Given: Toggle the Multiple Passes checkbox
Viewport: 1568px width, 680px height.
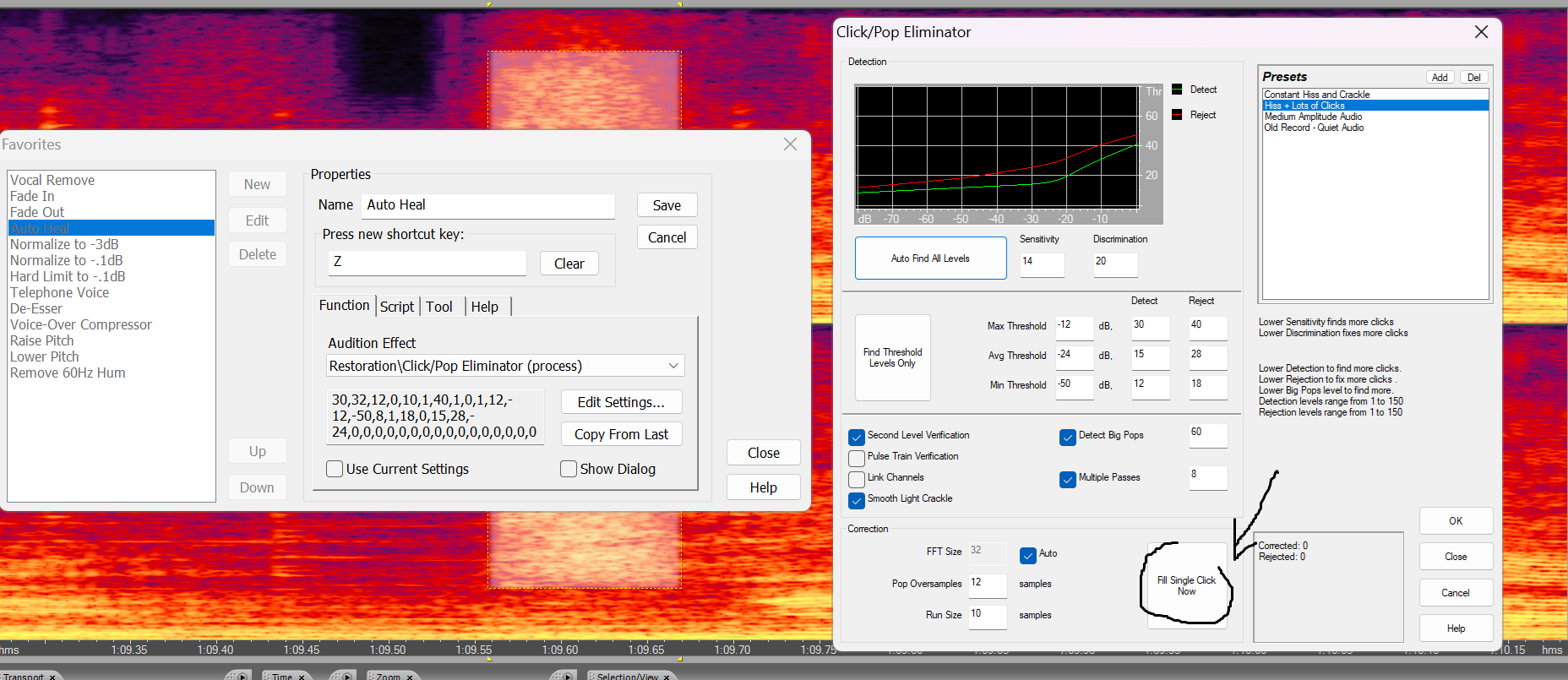Looking at the screenshot, I should [1068, 479].
